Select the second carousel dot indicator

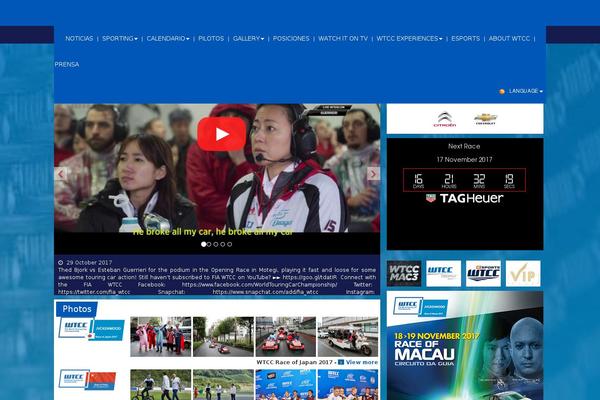(209, 244)
